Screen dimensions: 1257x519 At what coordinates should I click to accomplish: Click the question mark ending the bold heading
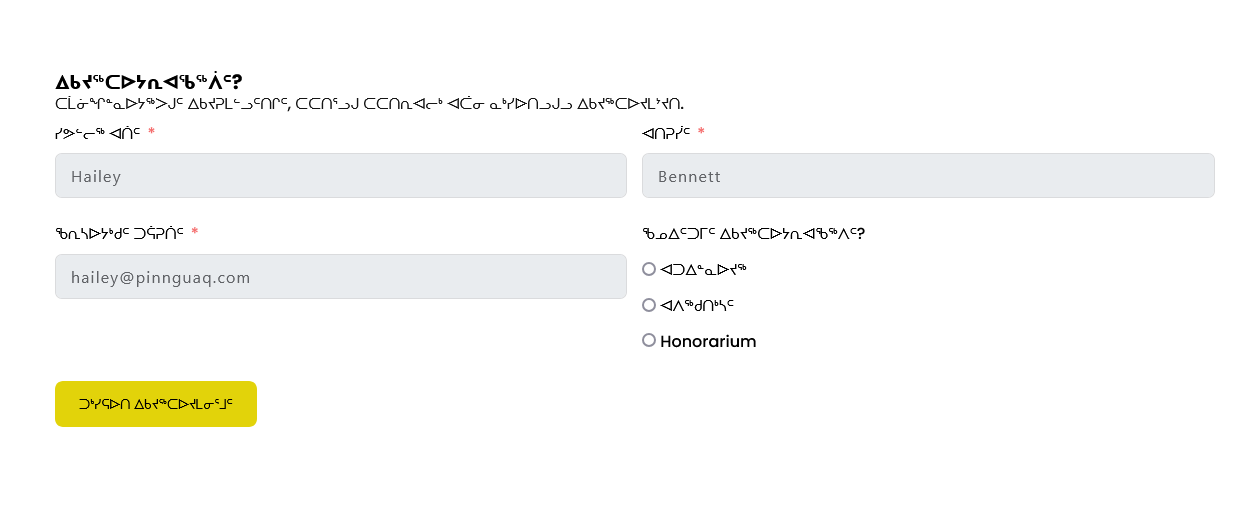(237, 82)
